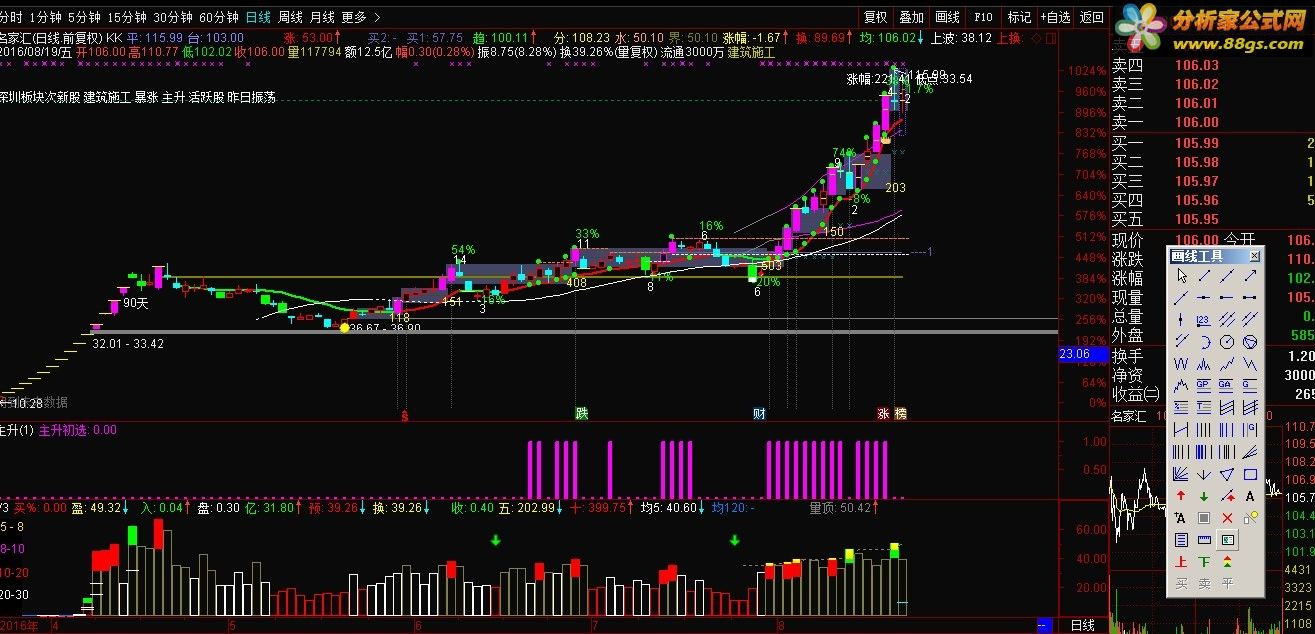Toggle the 复权 price adjustment button
This screenshot has height=634, width=1315.
pyautogui.click(x=875, y=17)
